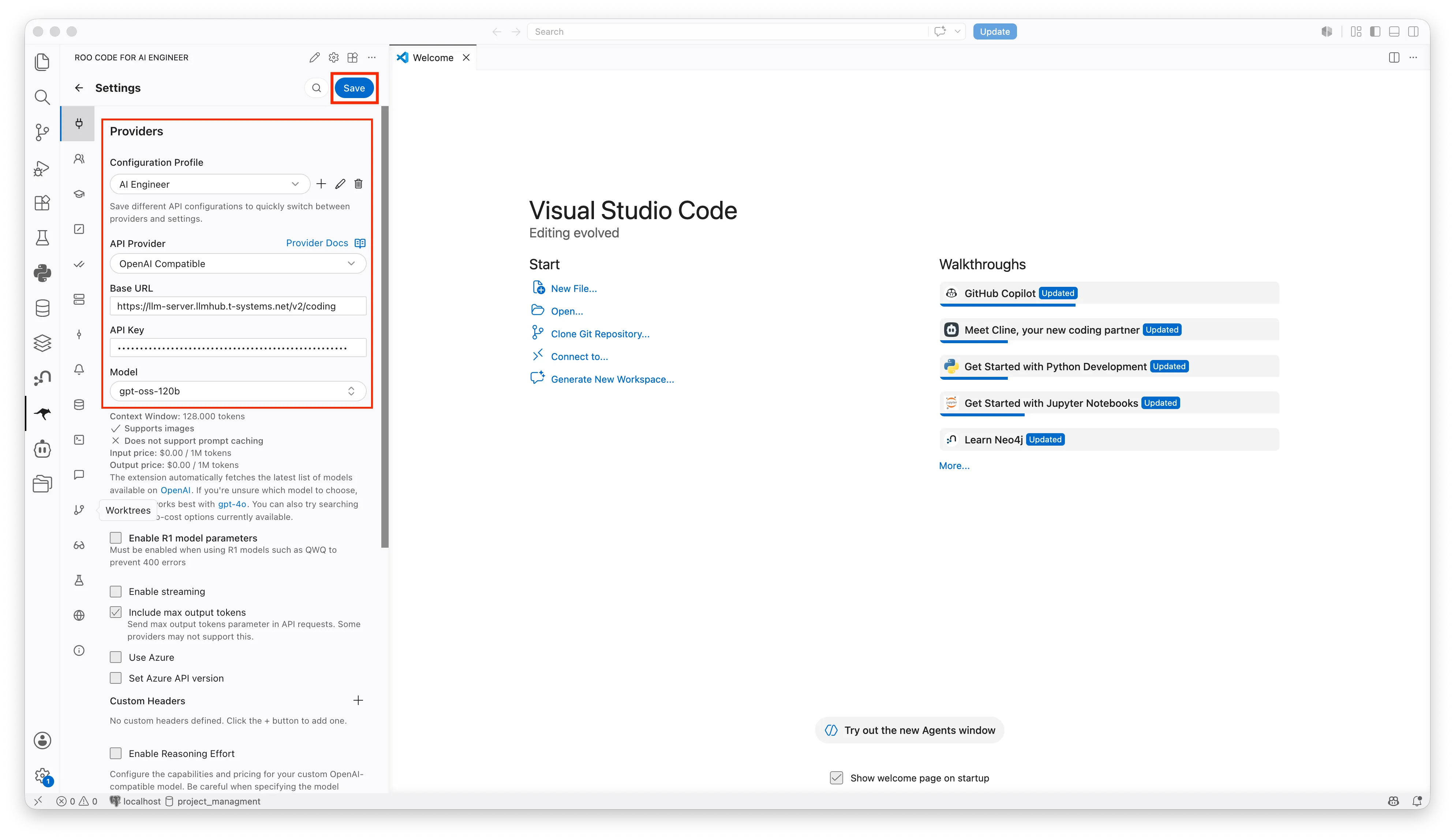Viewport: 1455px width, 840px height.
Task: Close the Welcome tab
Action: [x=466, y=58]
